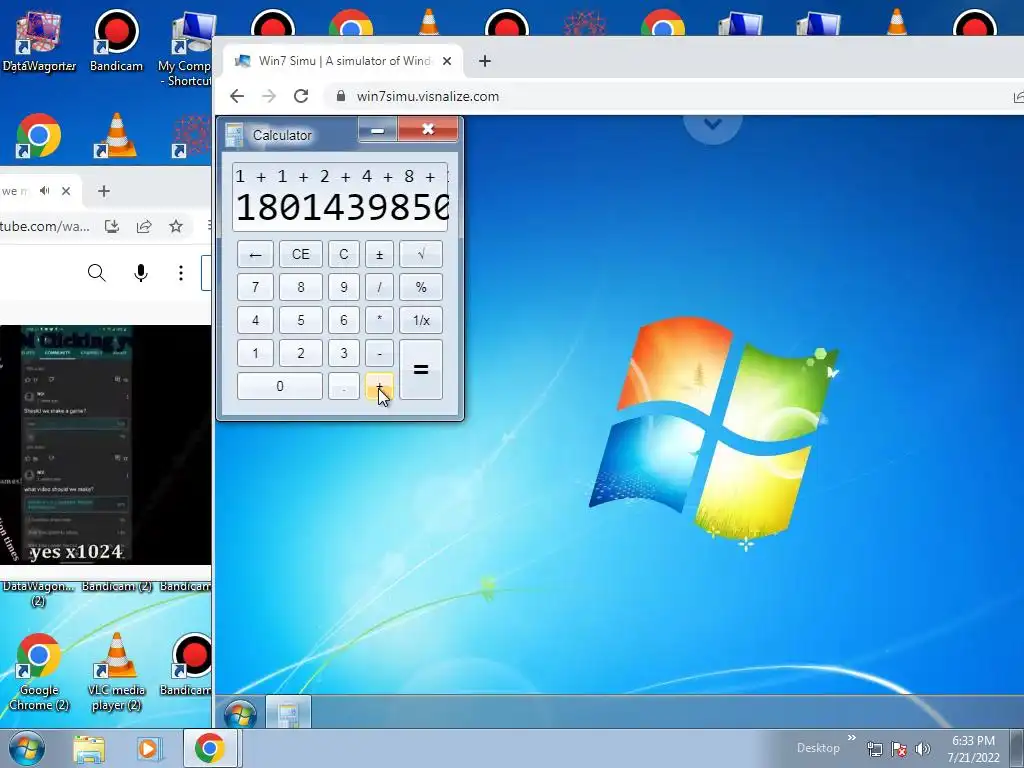Click the square root button

click(x=421, y=254)
